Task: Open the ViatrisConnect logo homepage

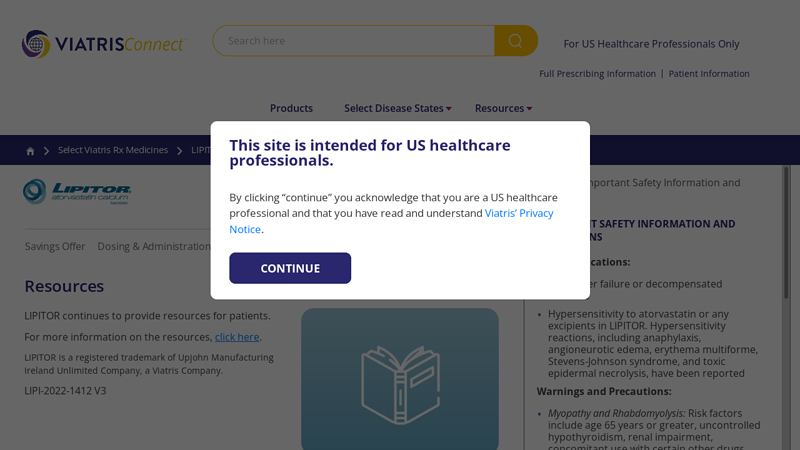Action: (x=104, y=44)
